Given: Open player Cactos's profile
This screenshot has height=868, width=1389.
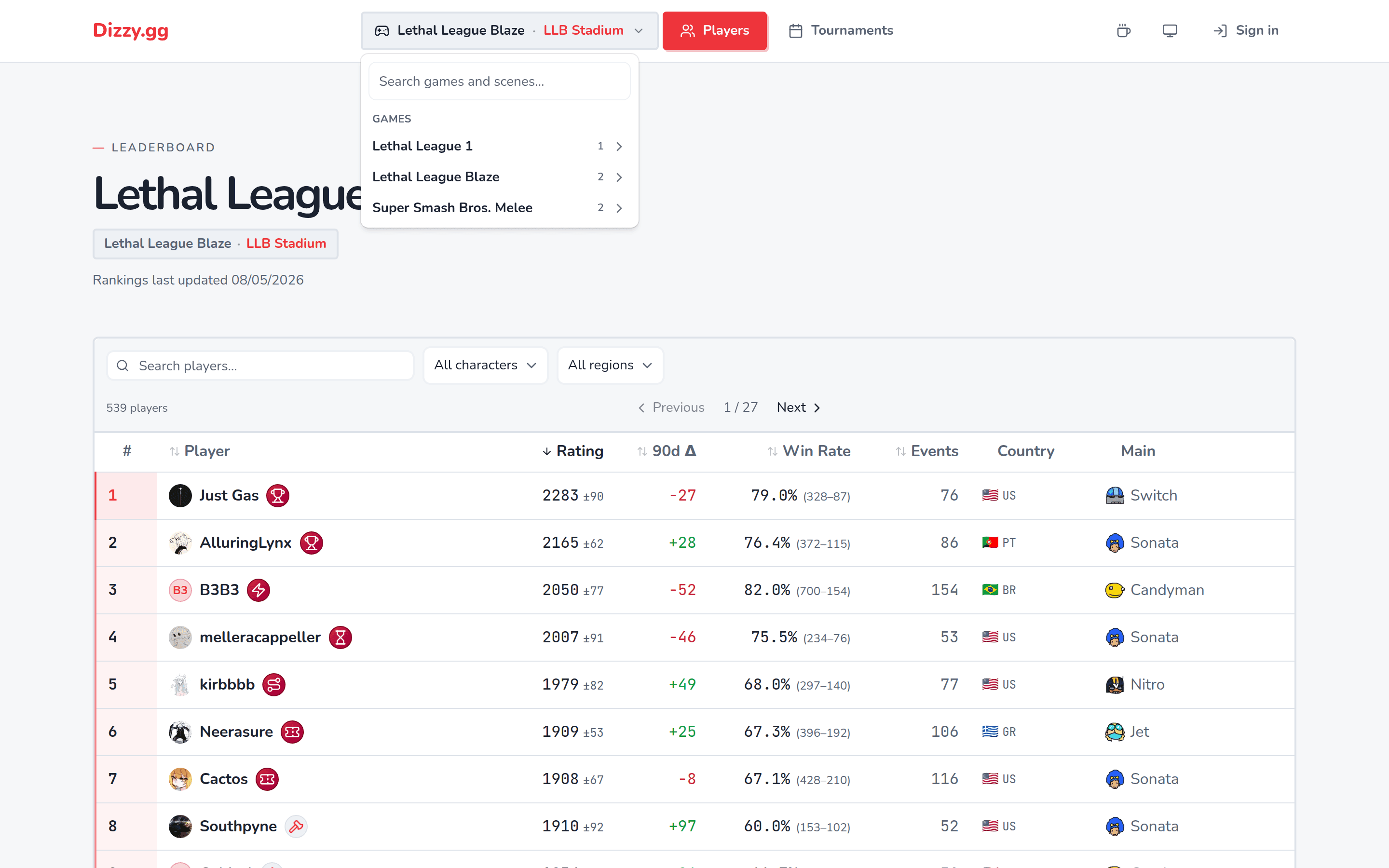Looking at the screenshot, I should [x=224, y=779].
